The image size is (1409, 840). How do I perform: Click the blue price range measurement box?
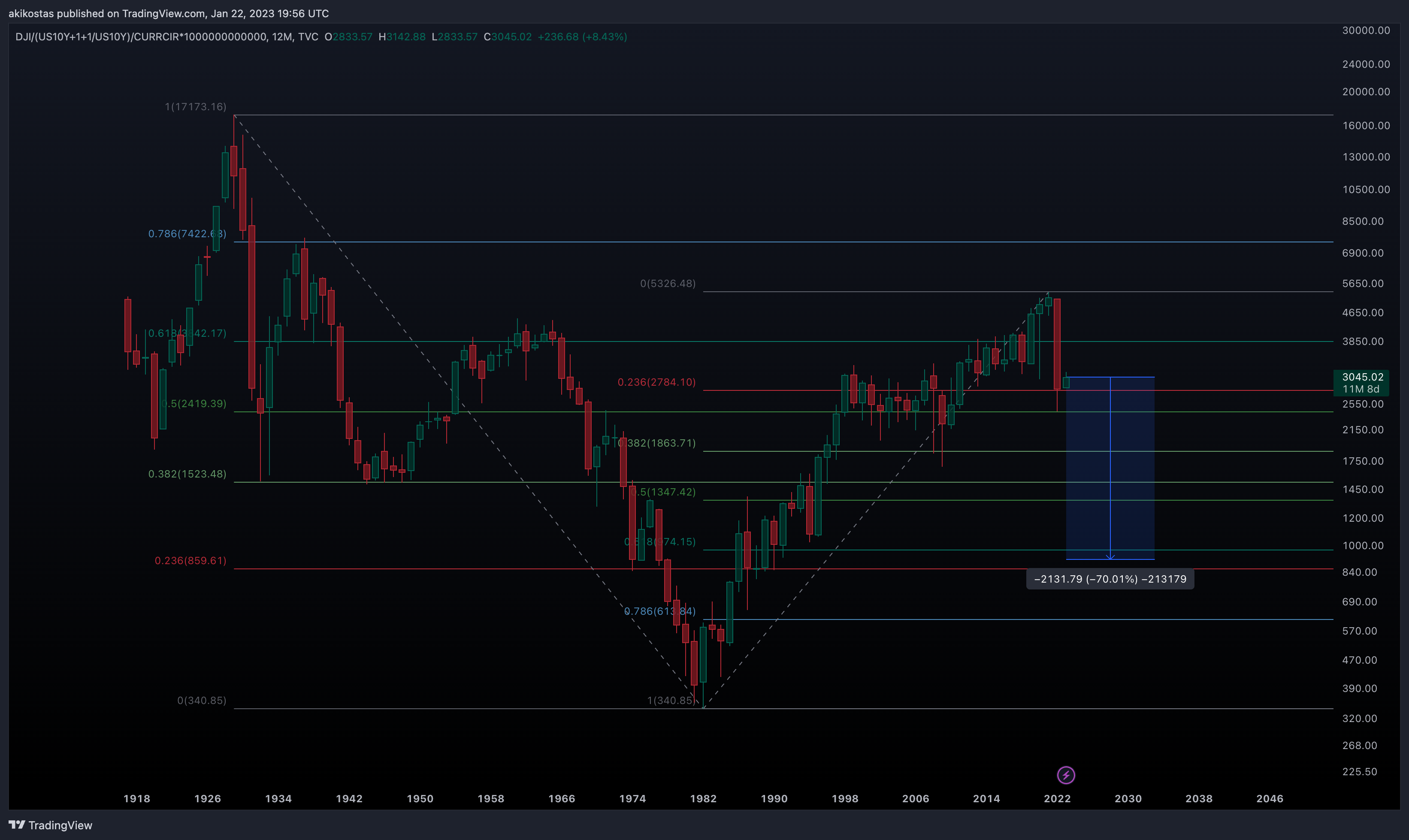pyautogui.click(x=1110, y=468)
